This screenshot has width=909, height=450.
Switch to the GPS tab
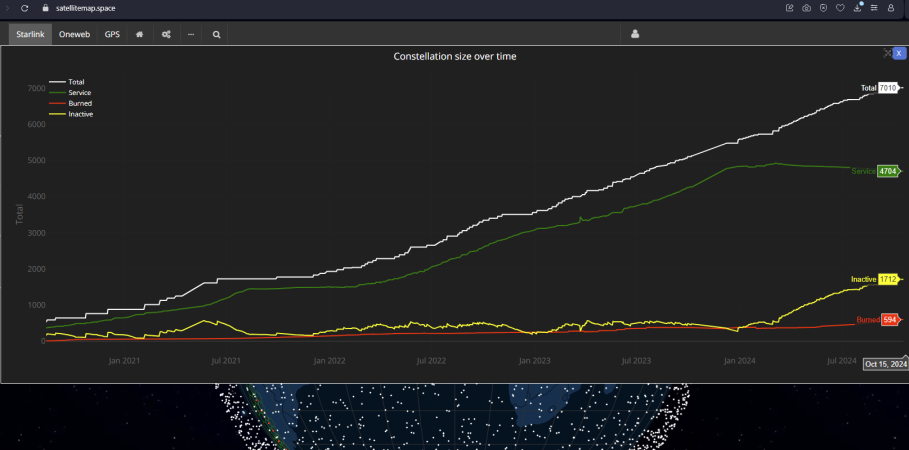point(112,34)
